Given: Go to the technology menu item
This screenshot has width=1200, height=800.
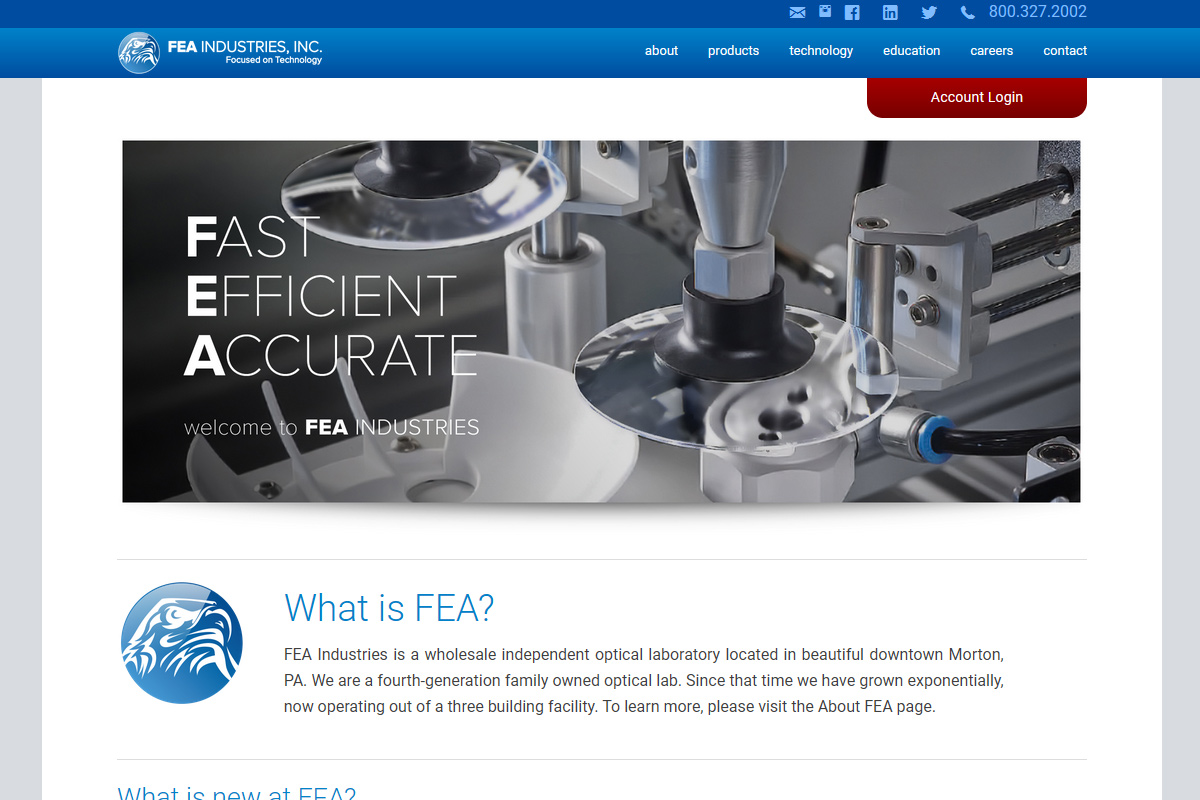Looking at the screenshot, I should coord(821,51).
